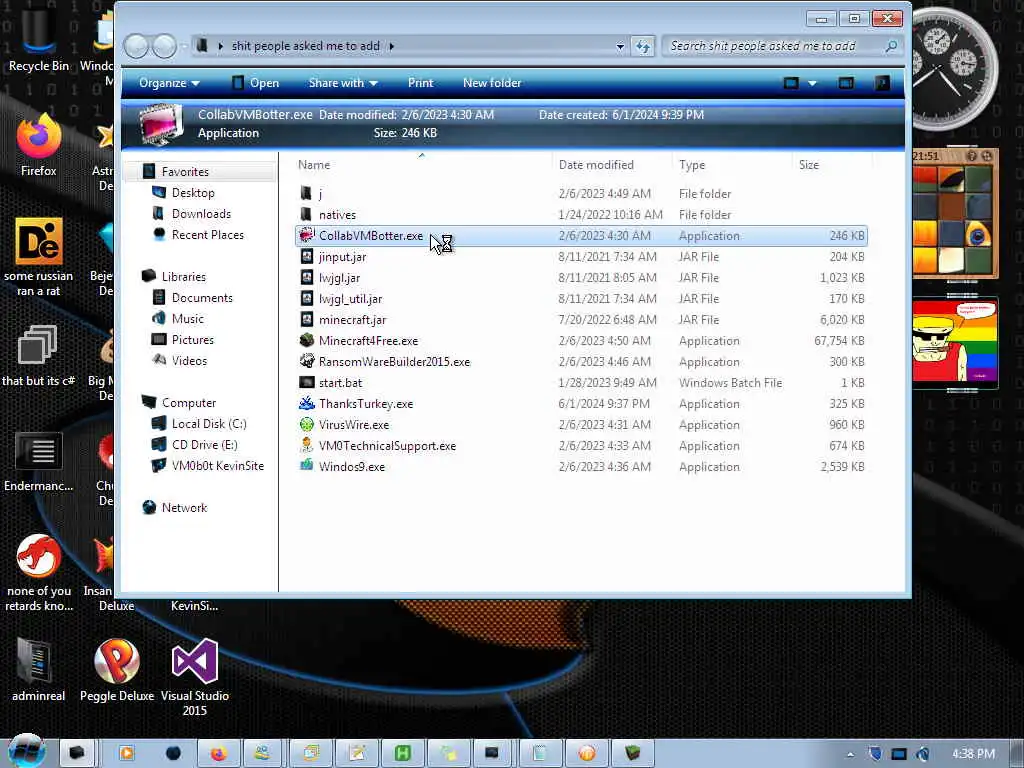Click the volume icon in system tray
This screenshot has height=768, width=1024.
coord(923,754)
